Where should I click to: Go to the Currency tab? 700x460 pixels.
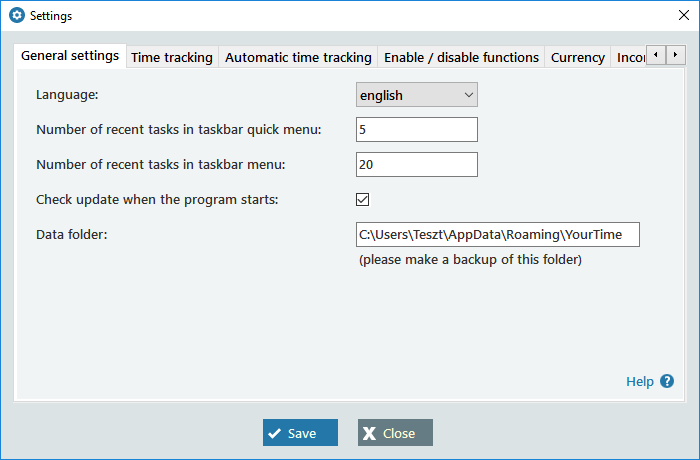(577, 57)
